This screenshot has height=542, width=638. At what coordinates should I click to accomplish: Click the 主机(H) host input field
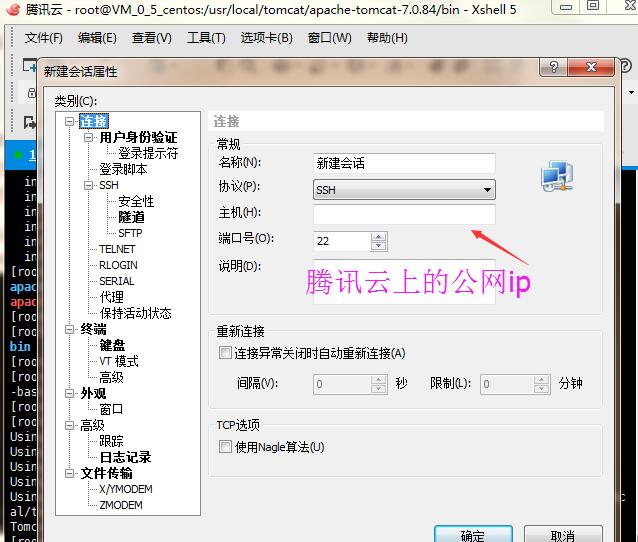click(404, 214)
